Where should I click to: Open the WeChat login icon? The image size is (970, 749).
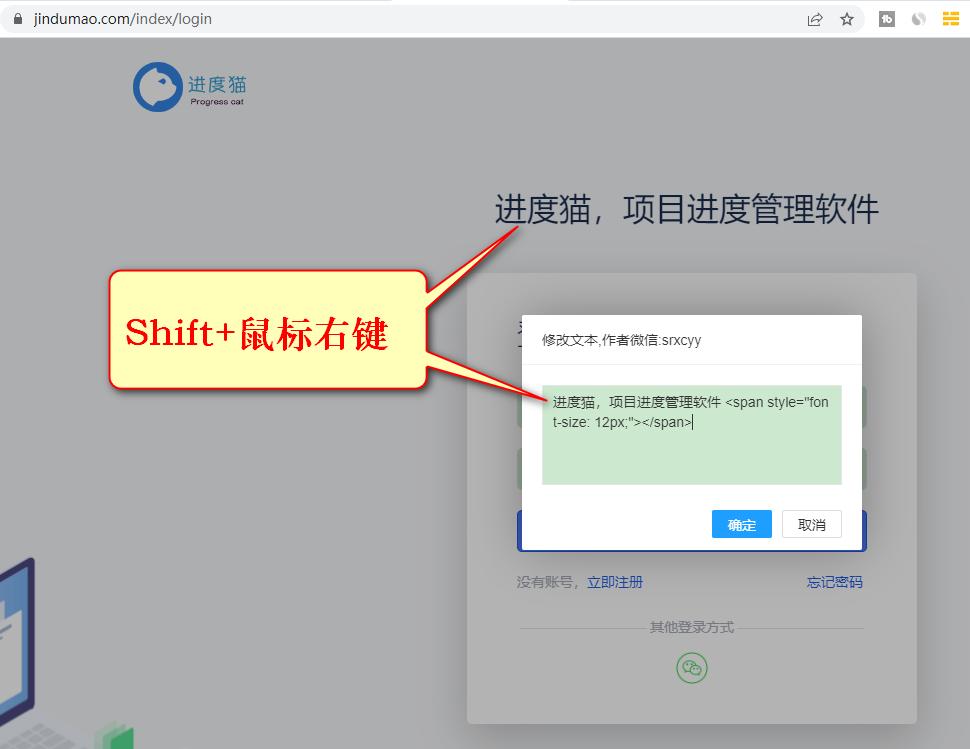[x=690, y=668]
